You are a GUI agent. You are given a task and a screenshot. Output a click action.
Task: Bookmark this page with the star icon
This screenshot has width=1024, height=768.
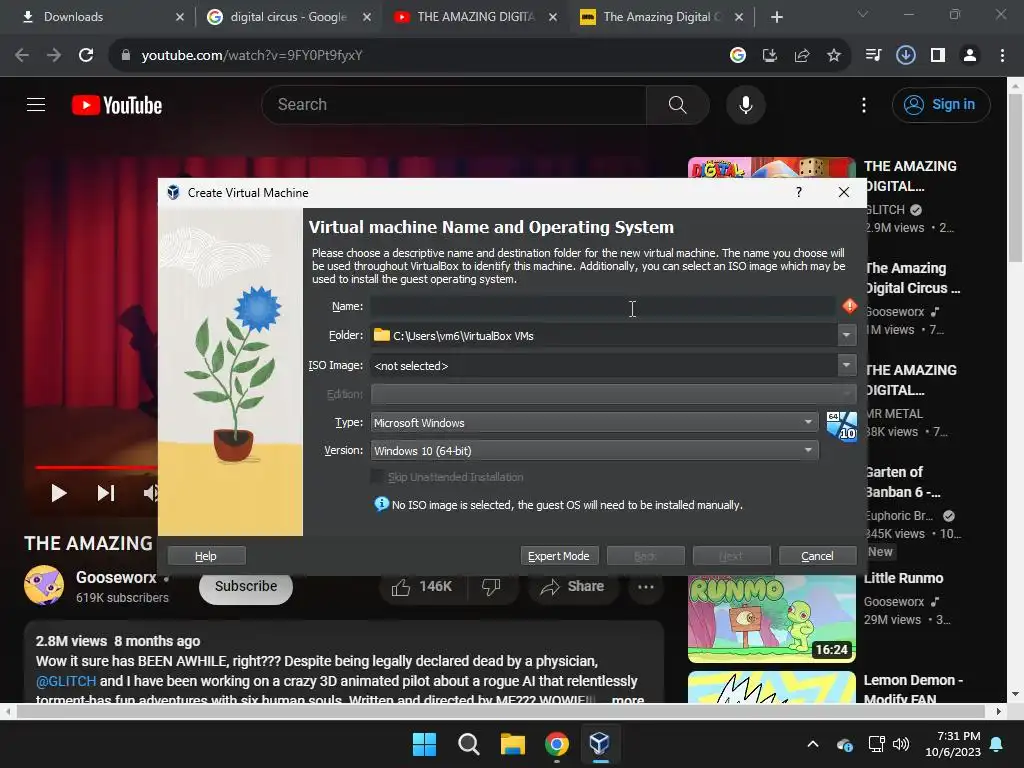(834, 56)
